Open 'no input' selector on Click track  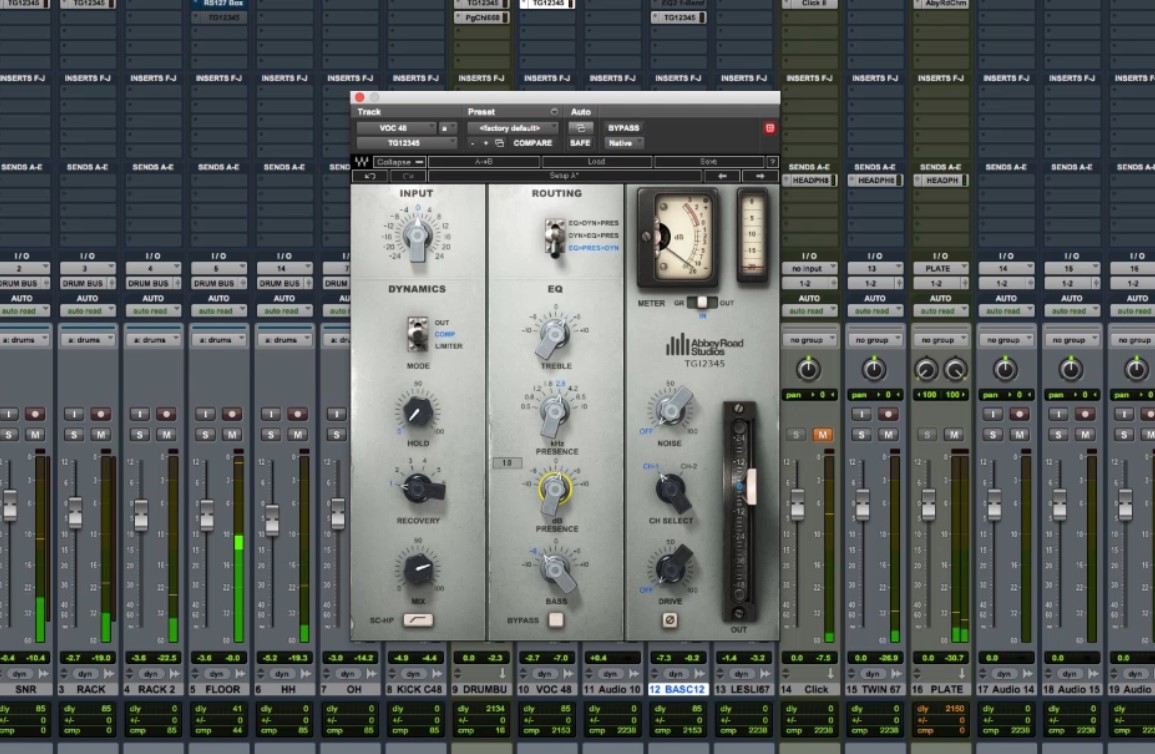click(809, 268)
